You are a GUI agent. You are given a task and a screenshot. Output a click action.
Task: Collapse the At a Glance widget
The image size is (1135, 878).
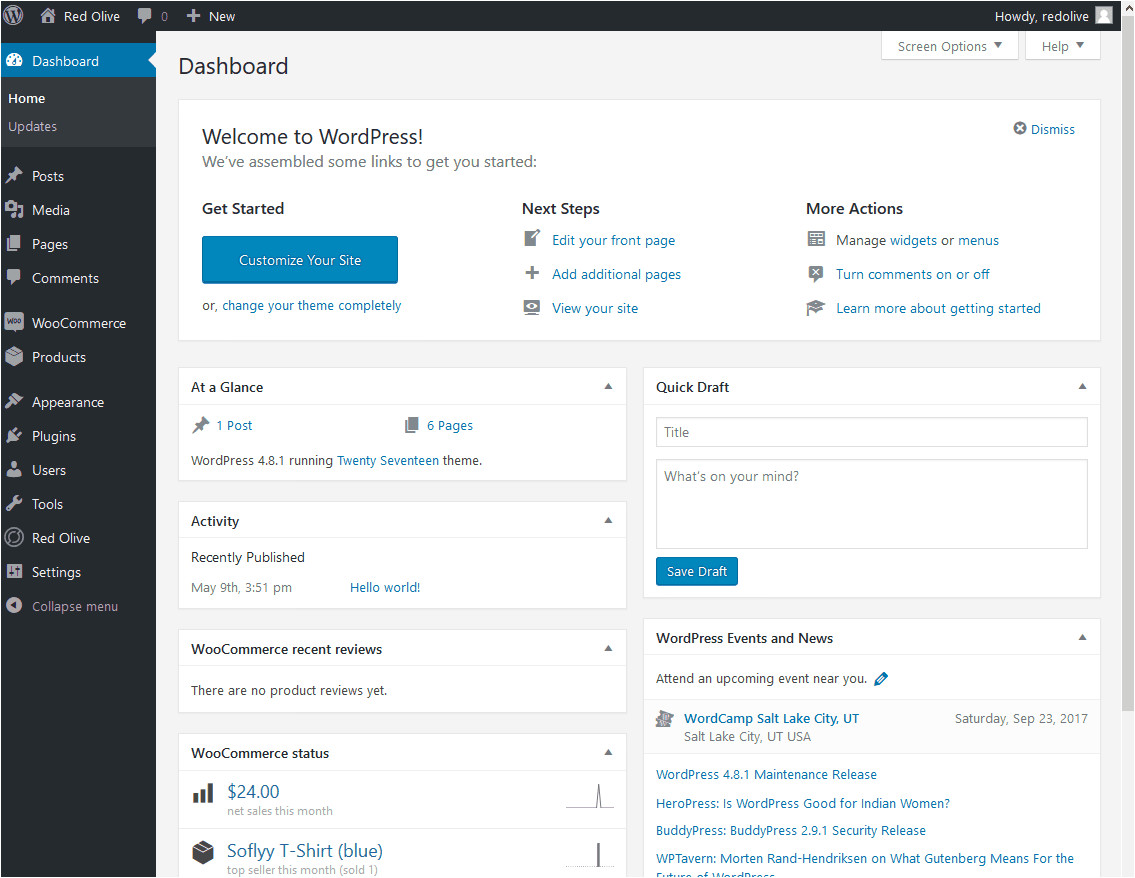[609, 387]
